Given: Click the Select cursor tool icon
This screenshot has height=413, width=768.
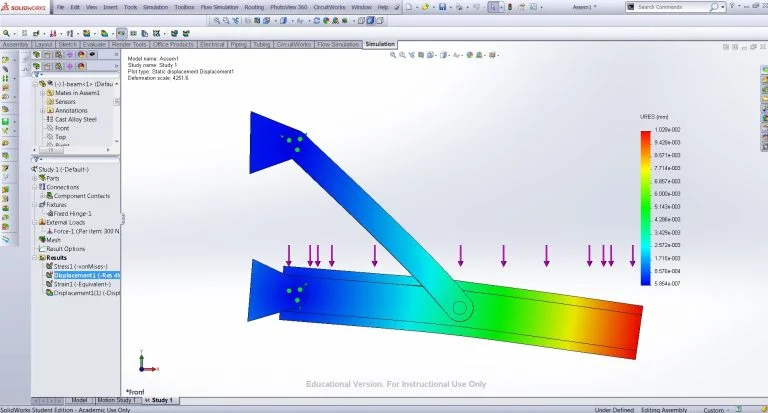Looking at the screenshot, I should tap(493, 7).
